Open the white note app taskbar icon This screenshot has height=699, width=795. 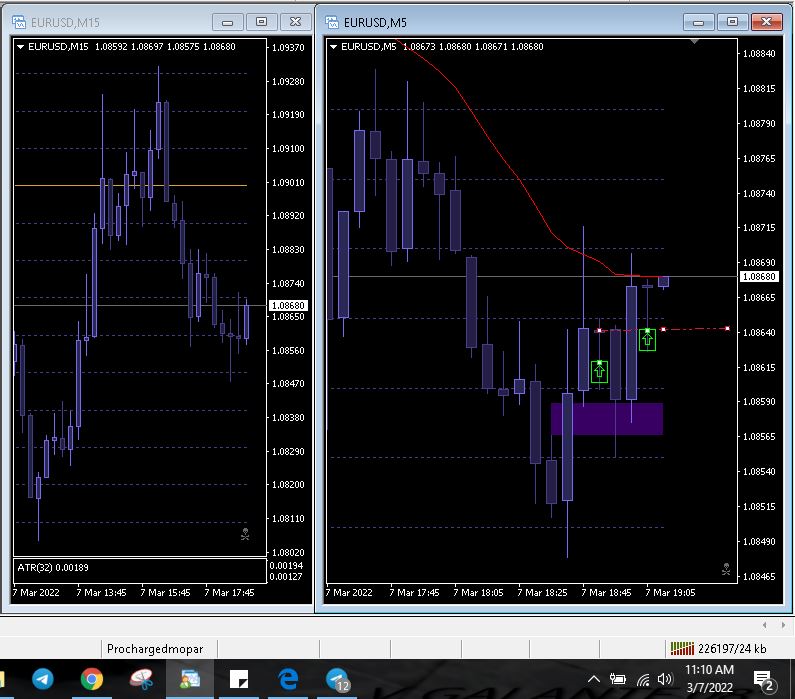[239, 679]
